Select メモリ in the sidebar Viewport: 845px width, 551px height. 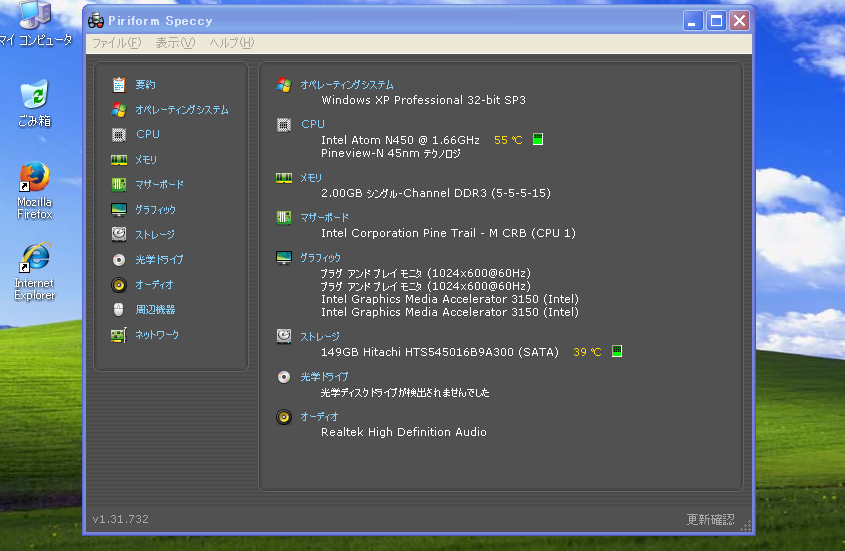[146, 160]
